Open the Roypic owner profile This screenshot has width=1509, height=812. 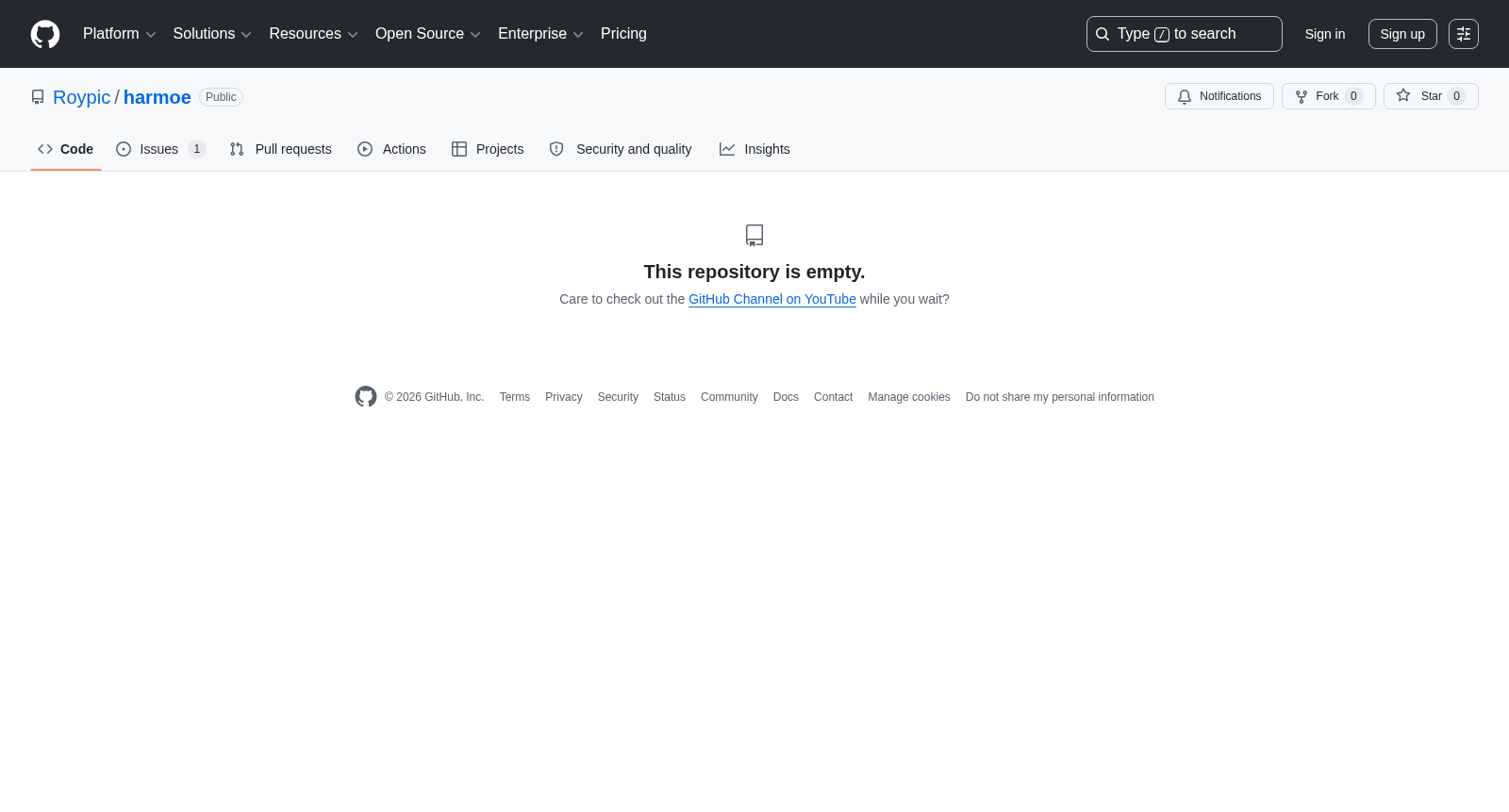(81, 97)
